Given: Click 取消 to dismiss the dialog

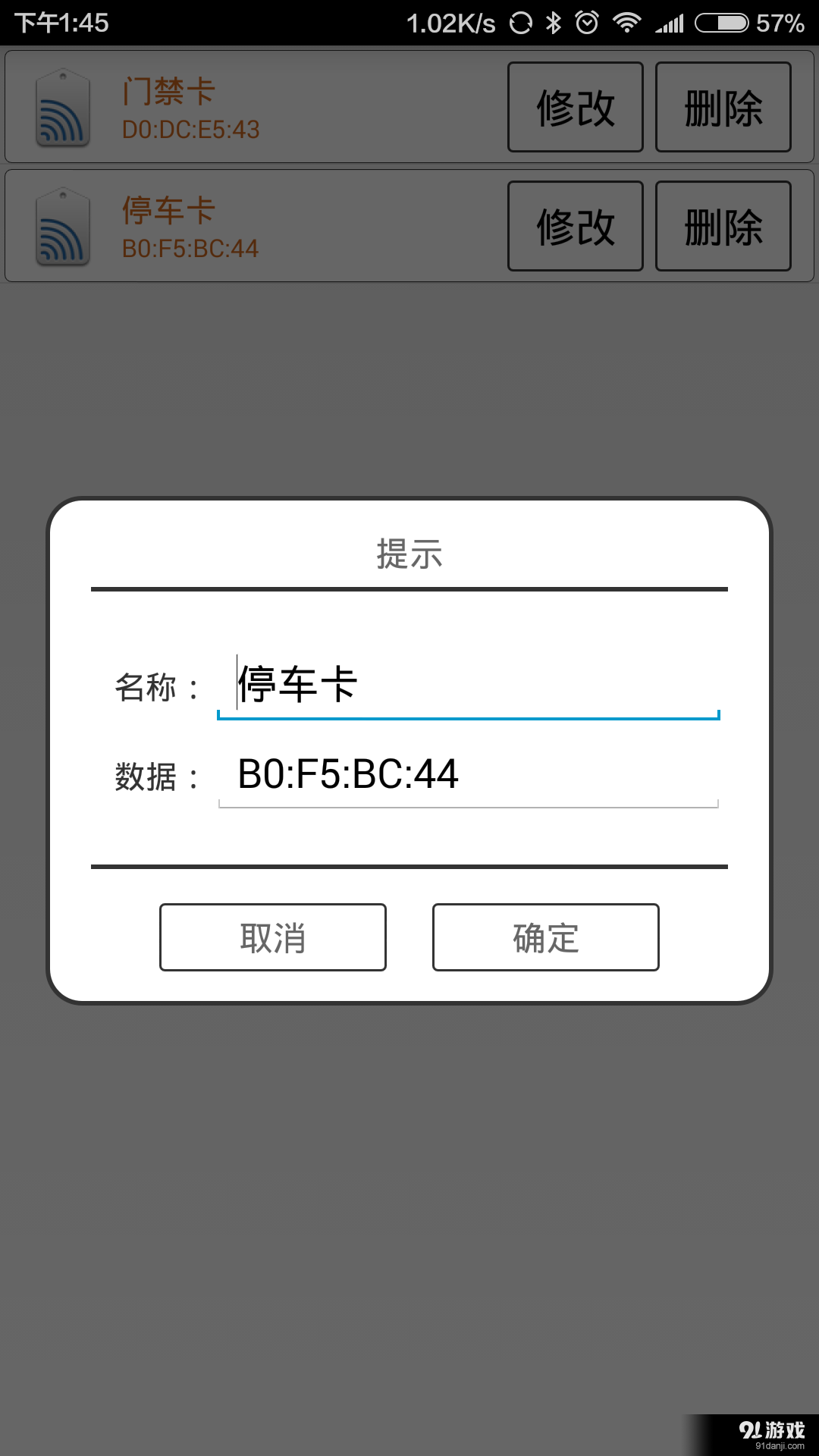Looking at the screenshot, I should click(x=273, y=937).
